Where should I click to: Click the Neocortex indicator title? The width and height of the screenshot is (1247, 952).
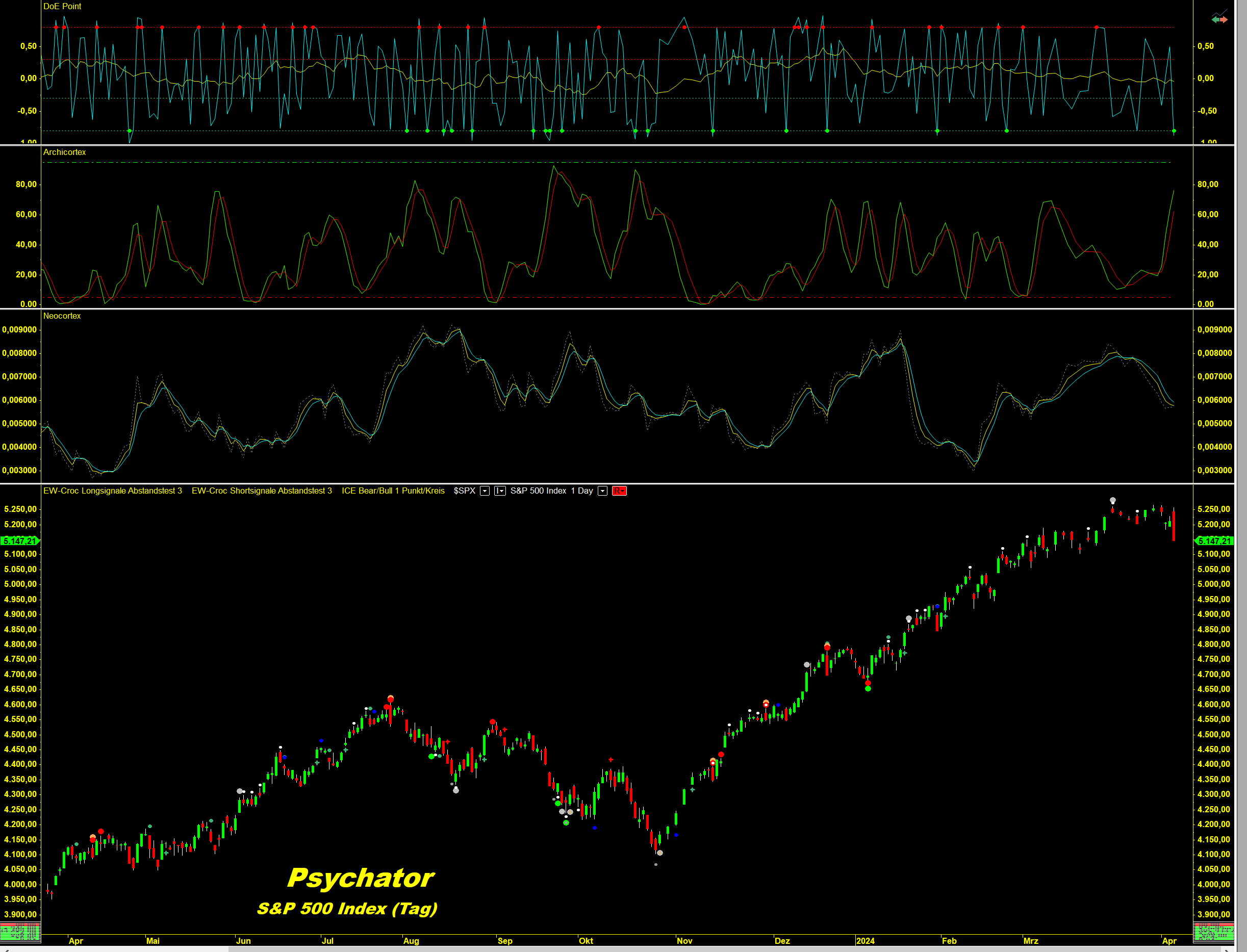pyautogui.click(x=62, y=316)
